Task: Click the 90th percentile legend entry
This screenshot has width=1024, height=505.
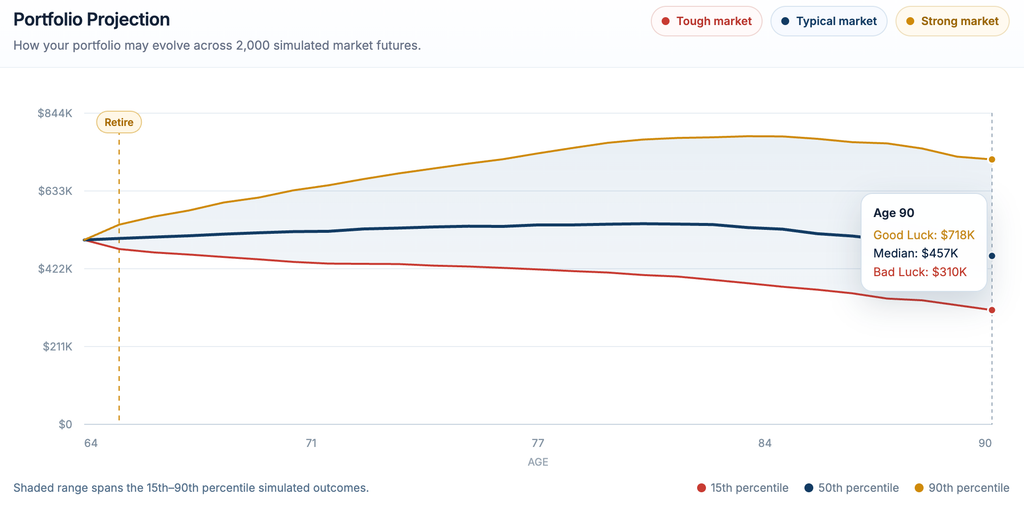Action: [x=961, y=488]
